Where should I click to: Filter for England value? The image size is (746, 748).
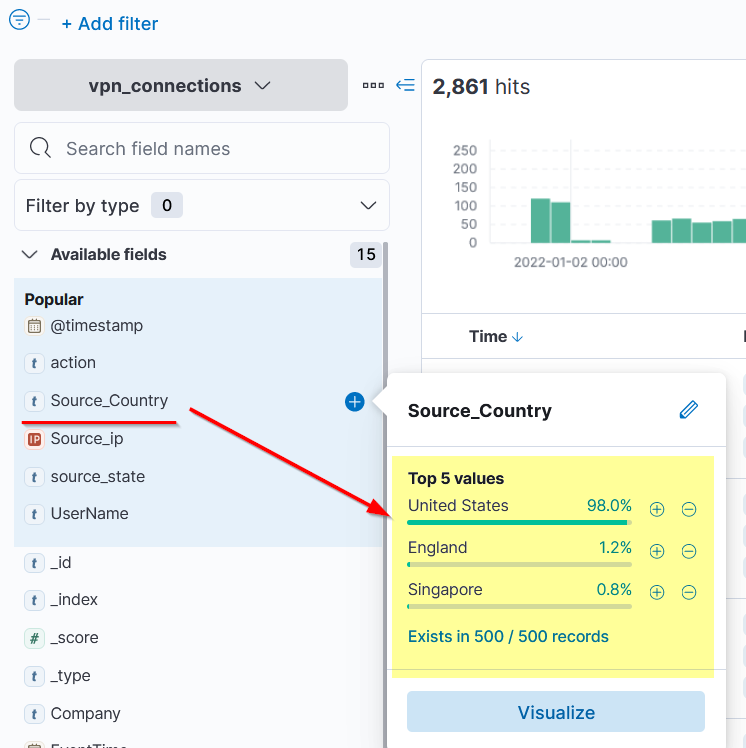point(657,551)
